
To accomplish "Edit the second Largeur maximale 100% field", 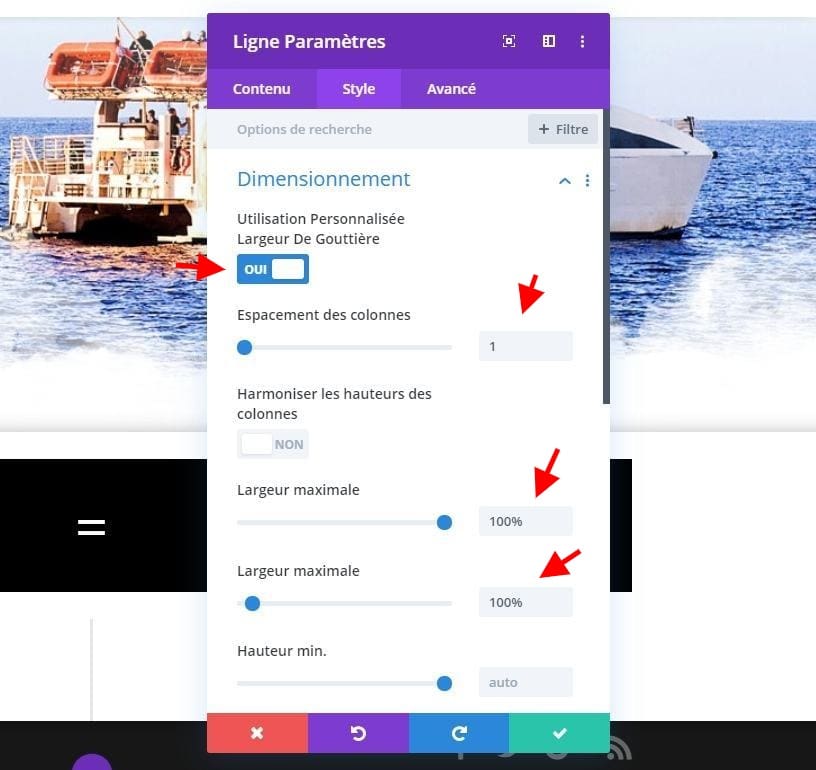I will tap(526, 602).
